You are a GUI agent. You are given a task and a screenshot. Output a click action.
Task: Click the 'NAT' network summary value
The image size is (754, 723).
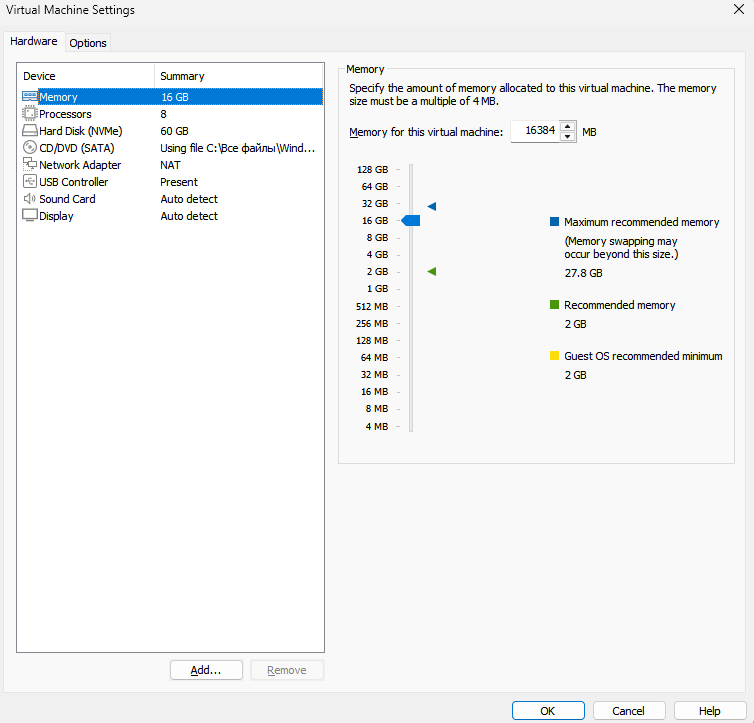(x=170, y=165)
